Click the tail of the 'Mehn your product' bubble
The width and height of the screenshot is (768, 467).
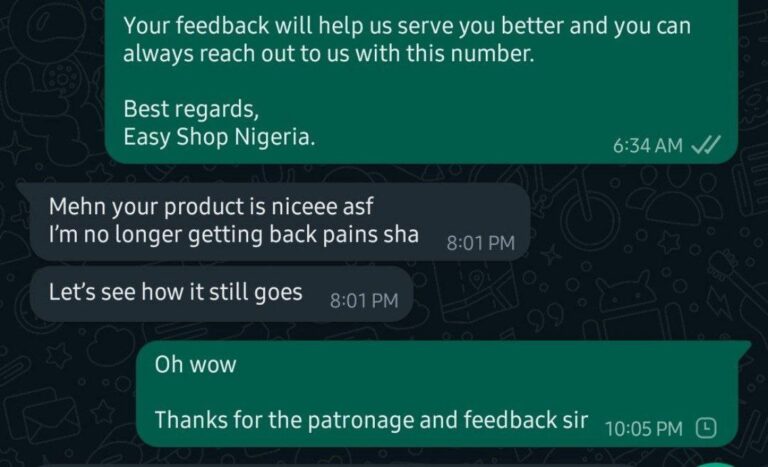pyautogui.click(x=23, y=190)
